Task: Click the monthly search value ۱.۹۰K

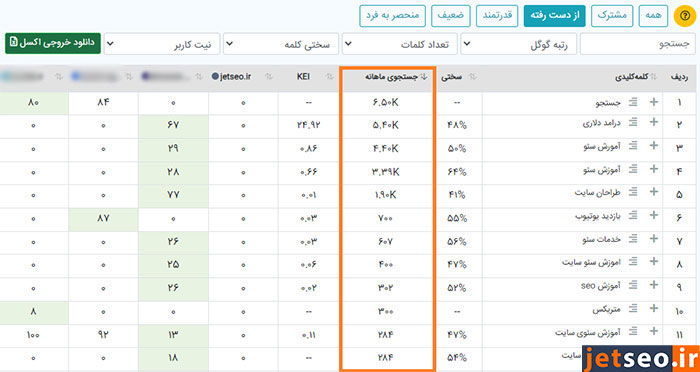Action: click(385, 195)
